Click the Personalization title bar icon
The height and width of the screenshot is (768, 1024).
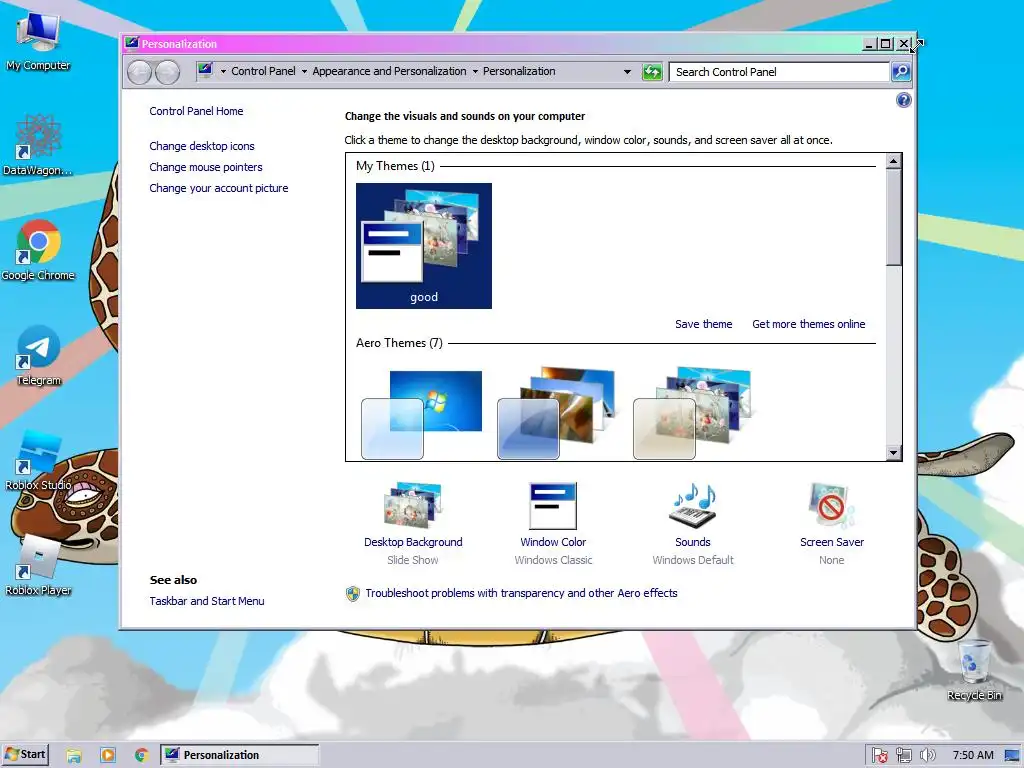point(132,43)
